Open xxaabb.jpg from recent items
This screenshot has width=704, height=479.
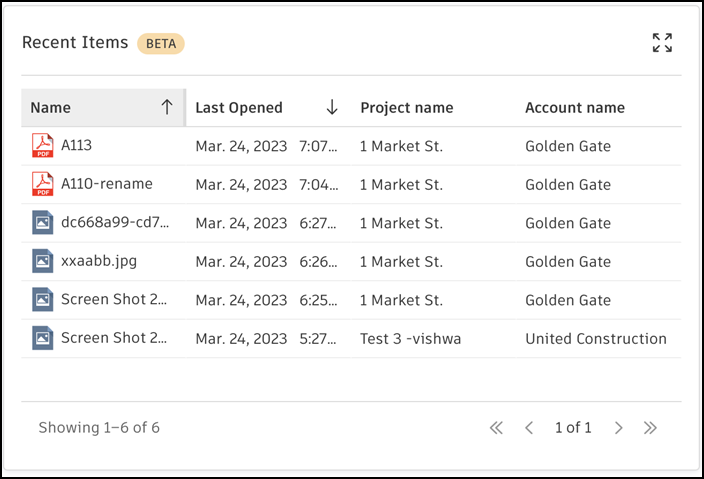(97, 262)
